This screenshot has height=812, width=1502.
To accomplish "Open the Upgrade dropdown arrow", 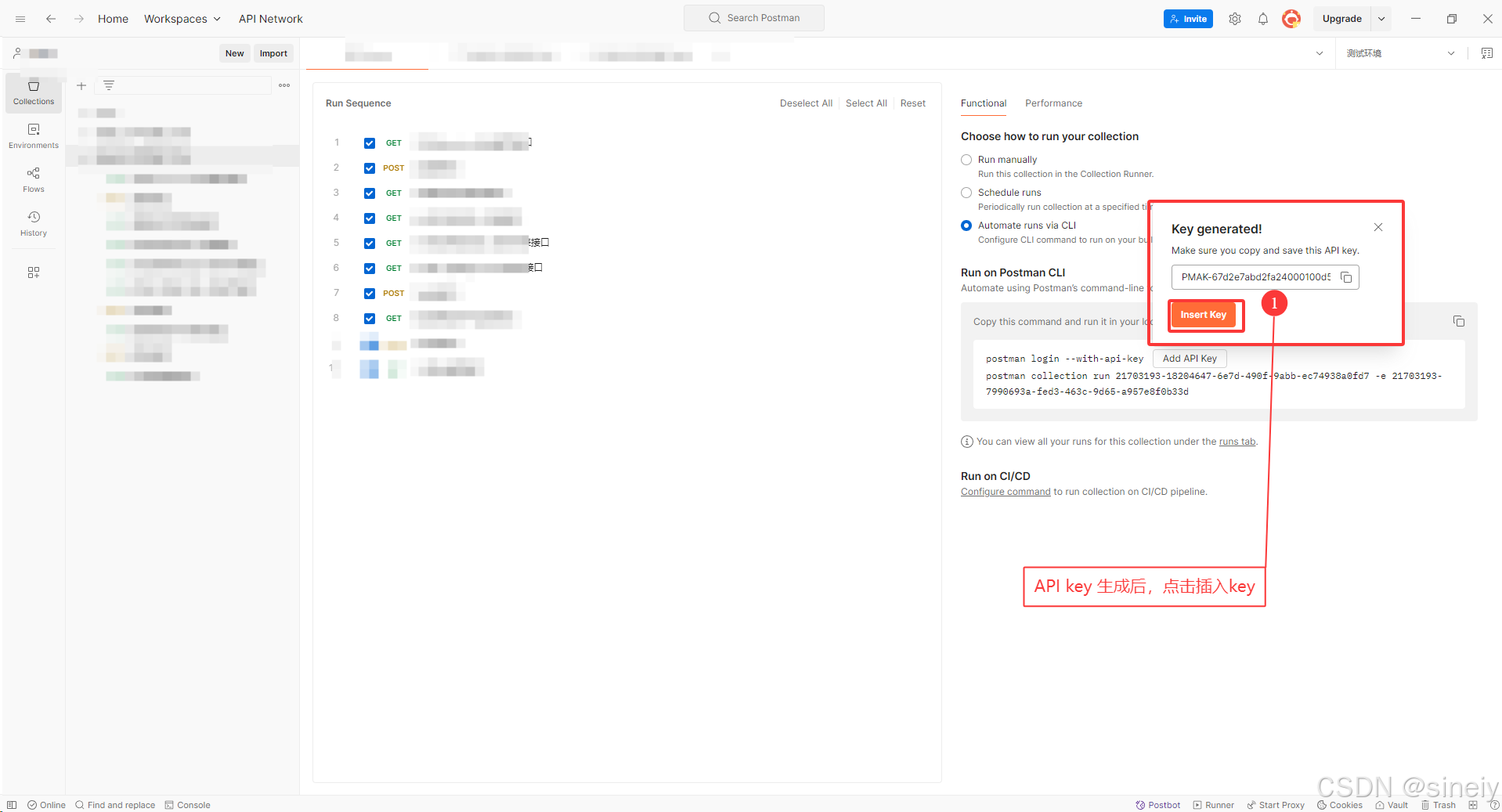I will click(x=1381, y=19).
